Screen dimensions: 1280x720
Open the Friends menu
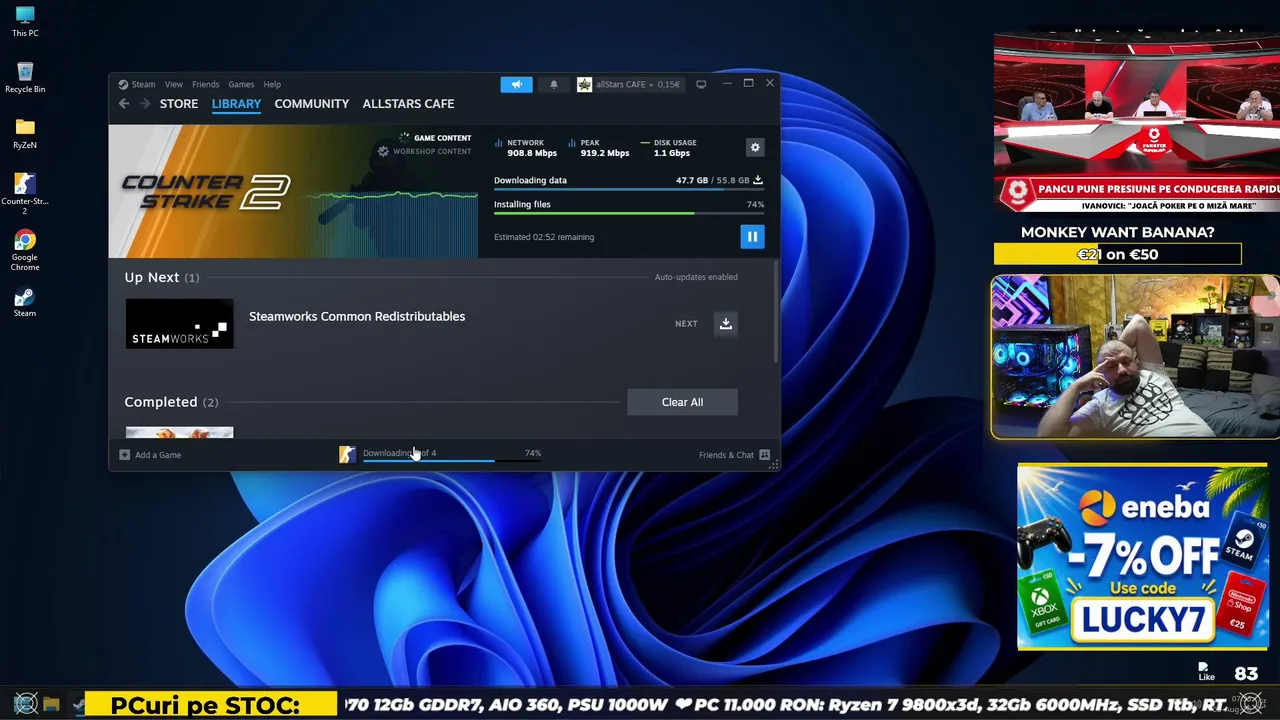tap(206, 85)
